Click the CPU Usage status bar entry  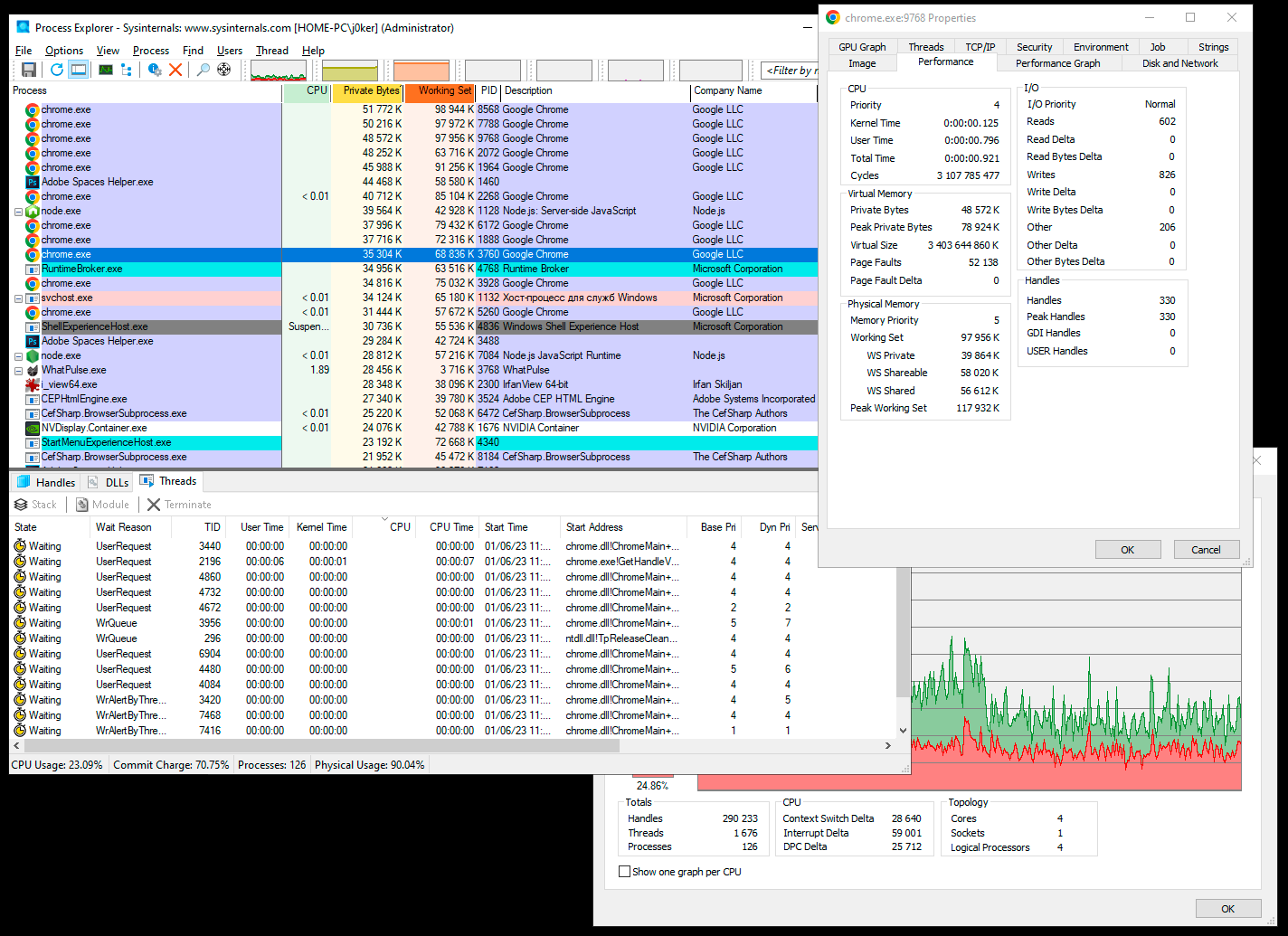(57, 765)
